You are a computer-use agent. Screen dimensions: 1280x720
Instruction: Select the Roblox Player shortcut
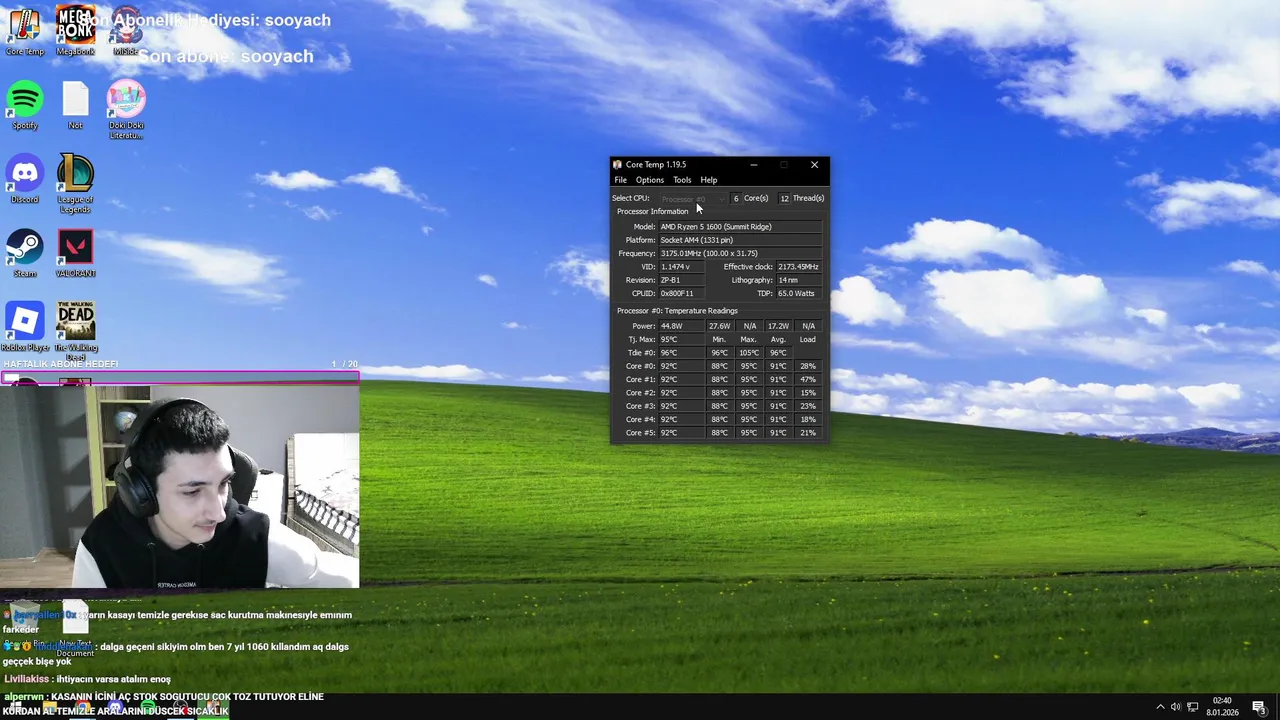(x=25, y=327)
